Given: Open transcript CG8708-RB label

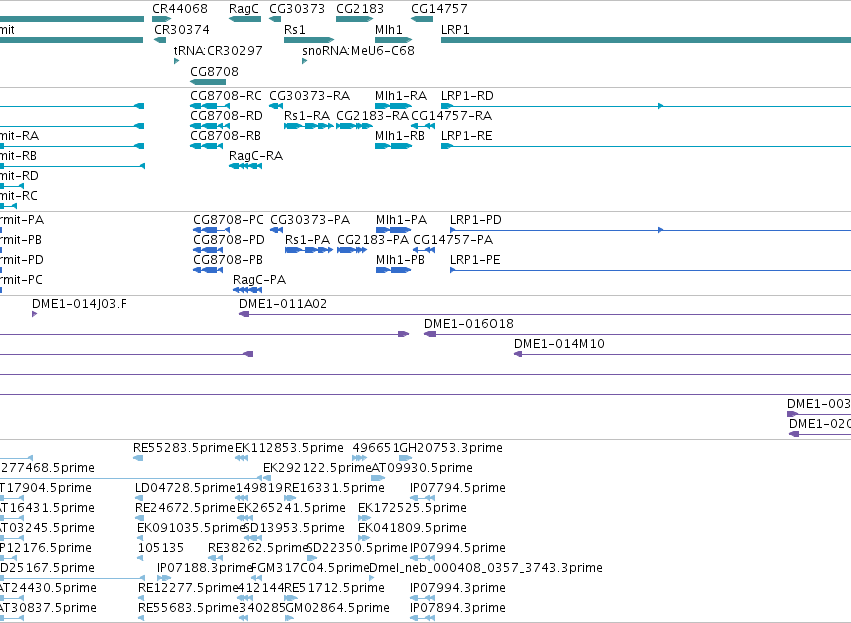Looking at the screenshot, I should (x=225, y=136).
